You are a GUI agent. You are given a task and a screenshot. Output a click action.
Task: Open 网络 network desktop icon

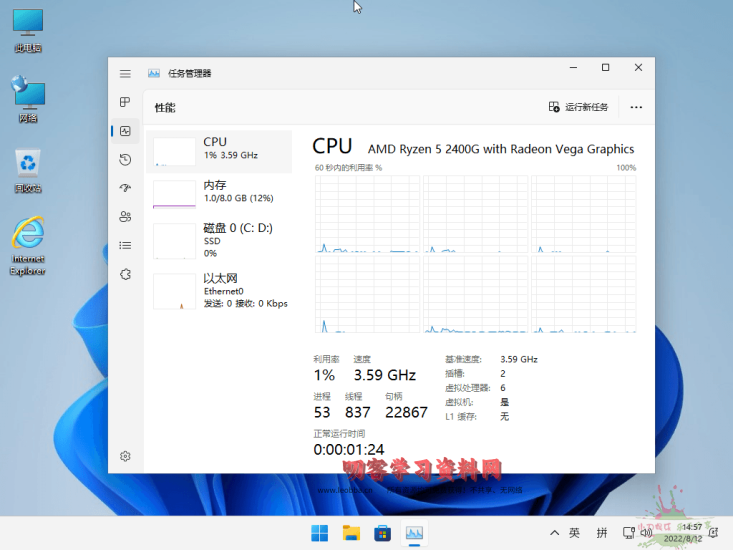(x=28, y=100)
